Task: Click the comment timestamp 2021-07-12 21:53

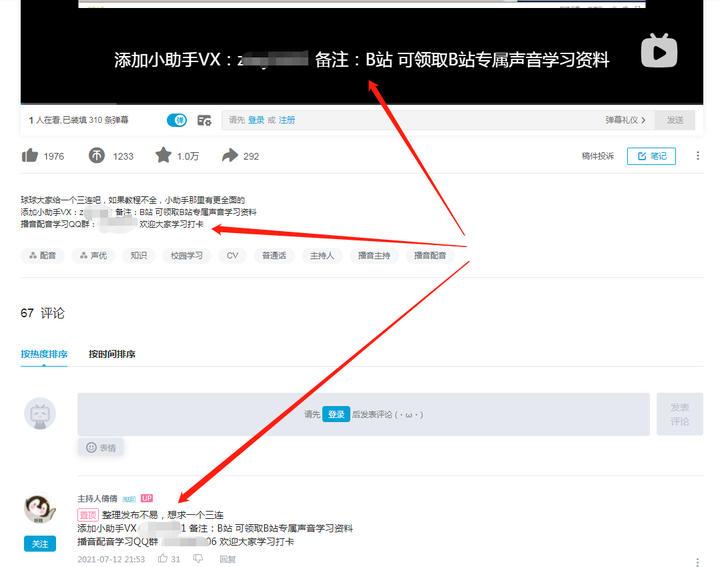Action: [111, 559]
